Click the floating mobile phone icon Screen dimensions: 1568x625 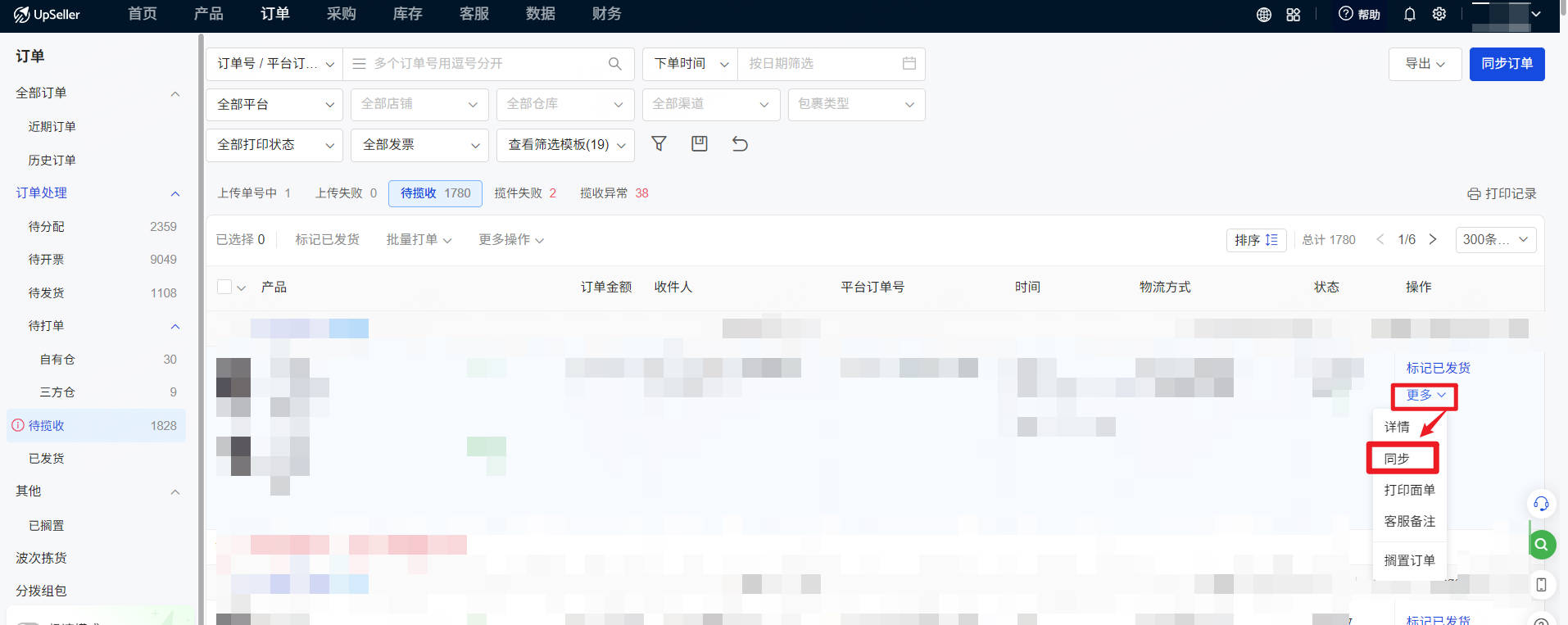tap(1541, 585)
